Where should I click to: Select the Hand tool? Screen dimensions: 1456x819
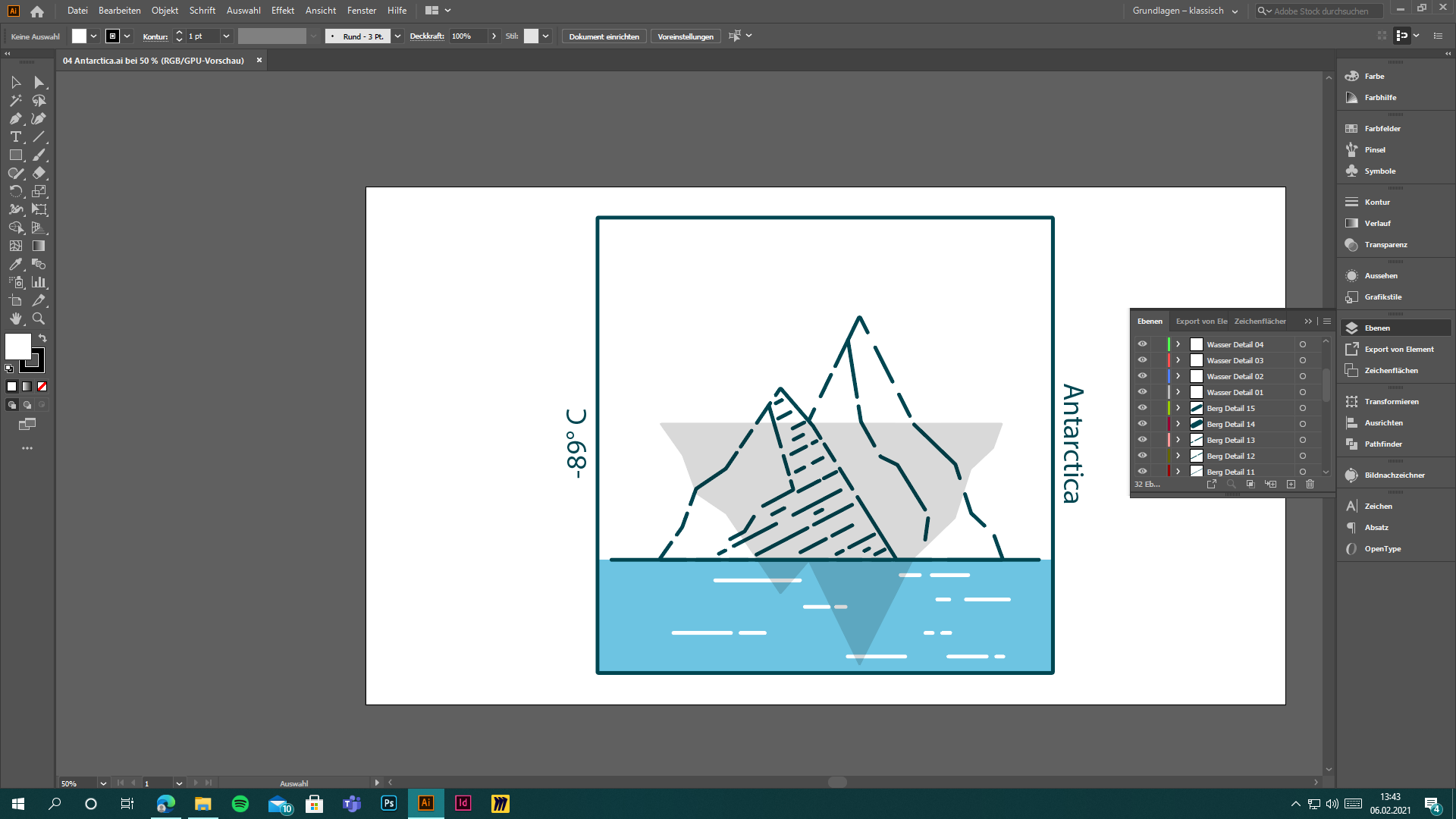click(16, 318)
